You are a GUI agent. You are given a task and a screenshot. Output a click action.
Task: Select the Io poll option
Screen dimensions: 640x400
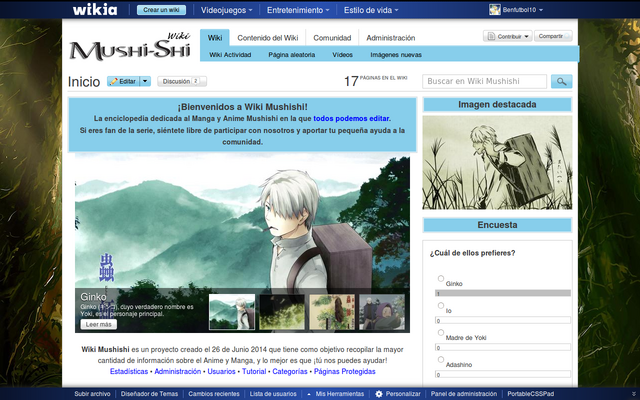point(441,305)
